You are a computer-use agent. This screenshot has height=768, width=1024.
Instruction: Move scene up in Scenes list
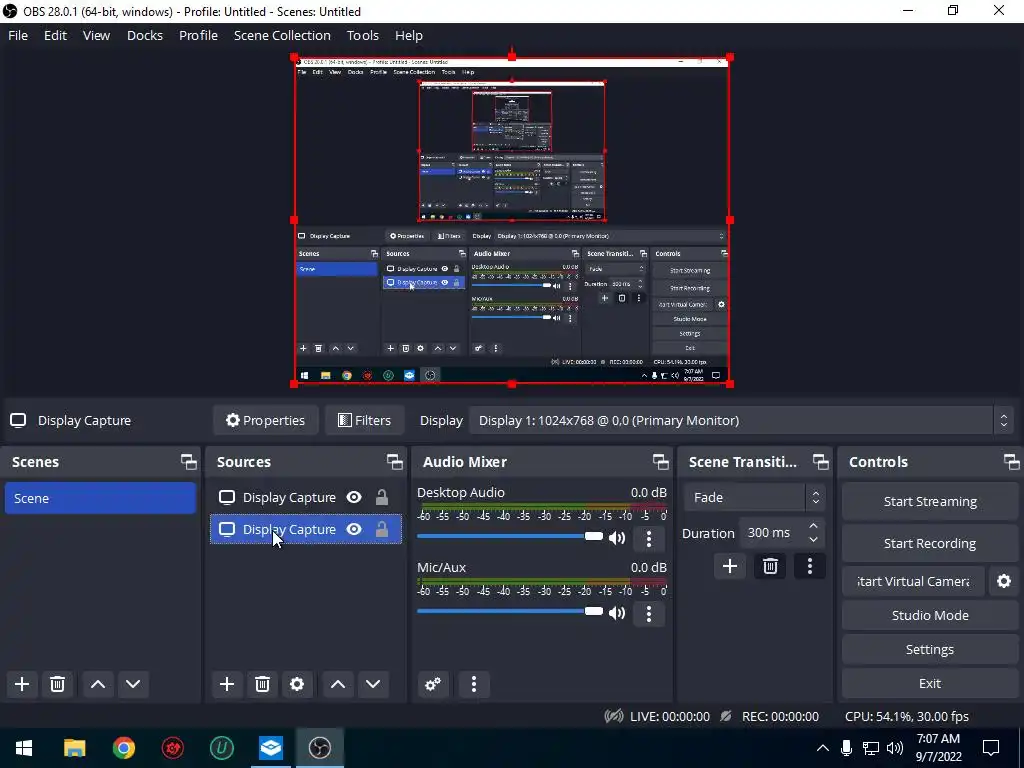pos(98,684)
